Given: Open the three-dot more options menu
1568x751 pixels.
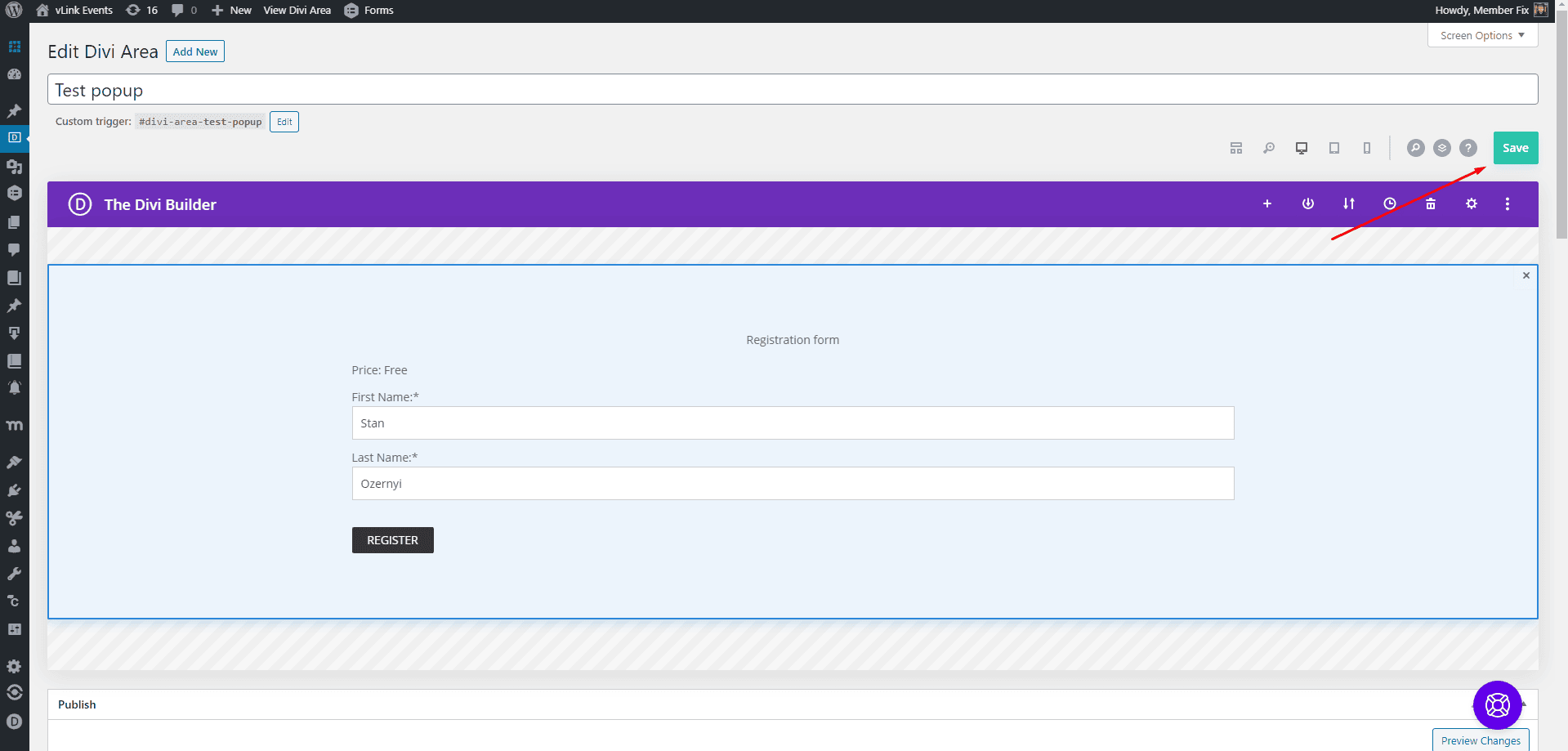Looking at the screenshot, I should tap(1508, 203).
